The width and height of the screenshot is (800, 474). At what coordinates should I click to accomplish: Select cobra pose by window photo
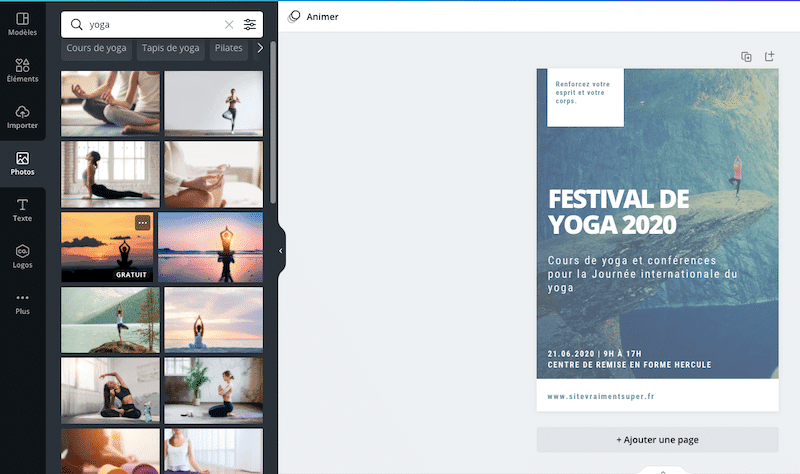coord(110,174)
